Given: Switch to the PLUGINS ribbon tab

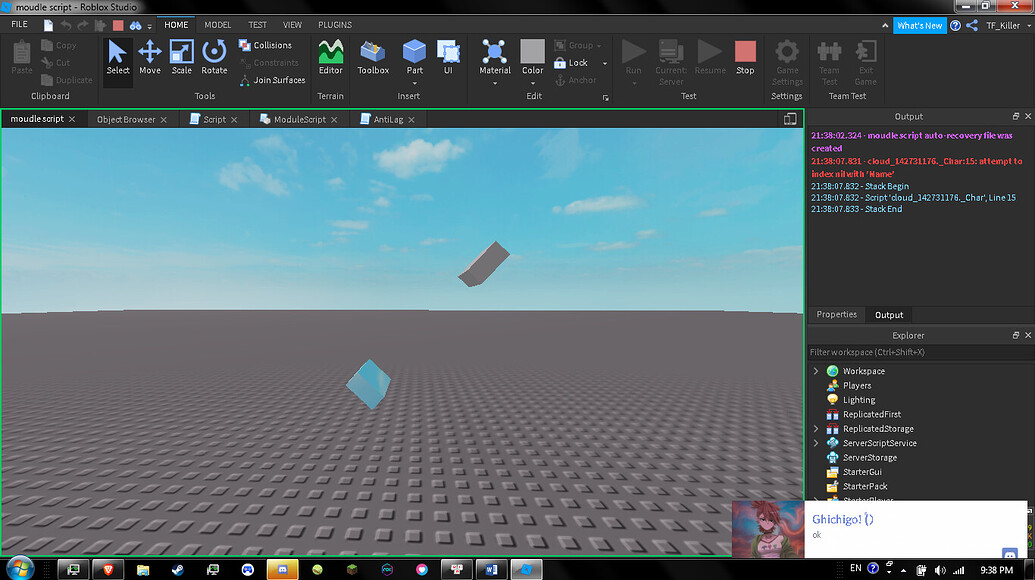Looking at the screenshot, I should [x=335, y=25].
